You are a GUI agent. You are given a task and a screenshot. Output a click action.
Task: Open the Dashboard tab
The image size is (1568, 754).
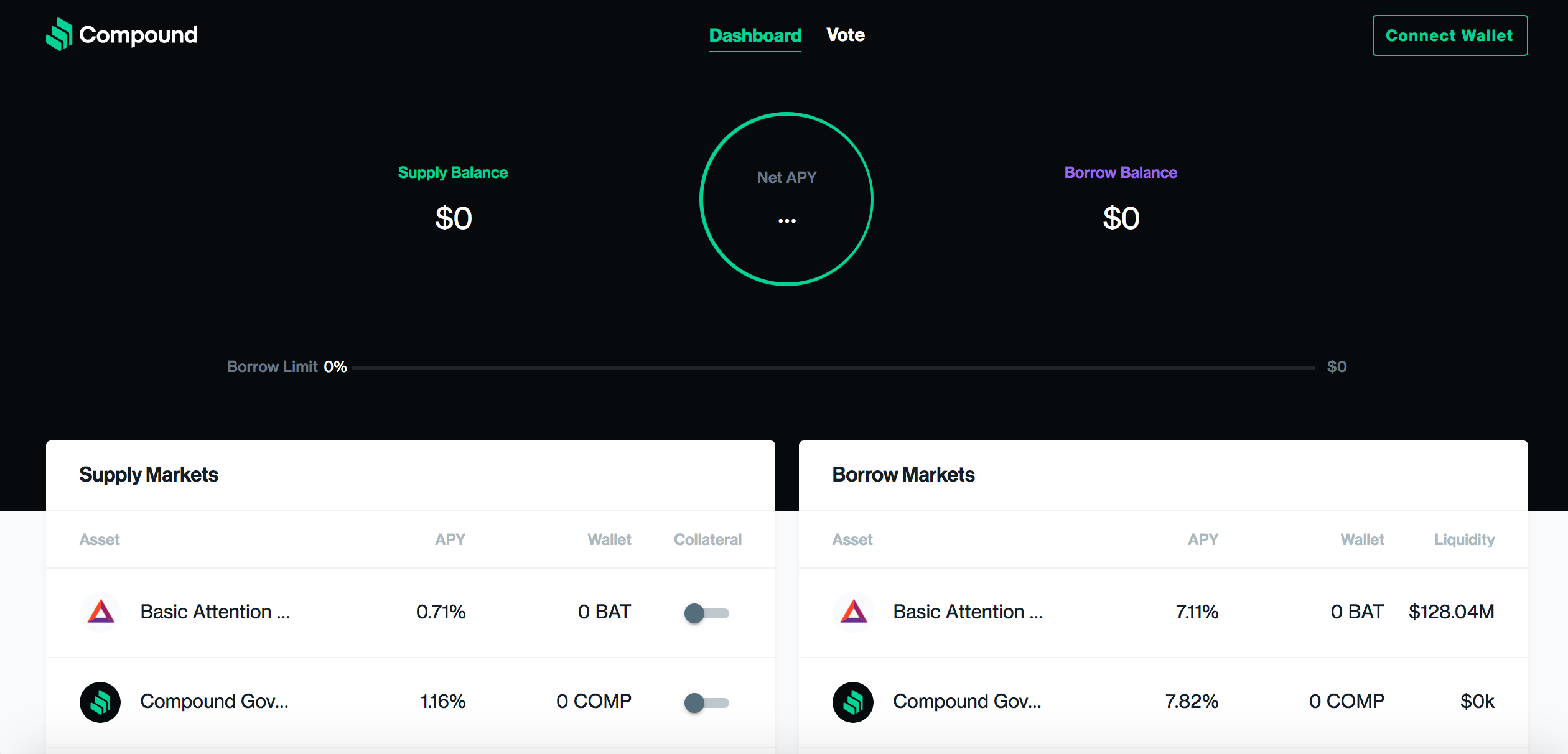click(755, 35)
